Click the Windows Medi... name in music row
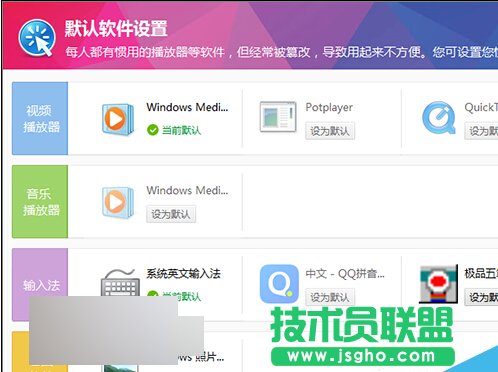The width and height of the screenshot is (498, 372). [187, 190]
